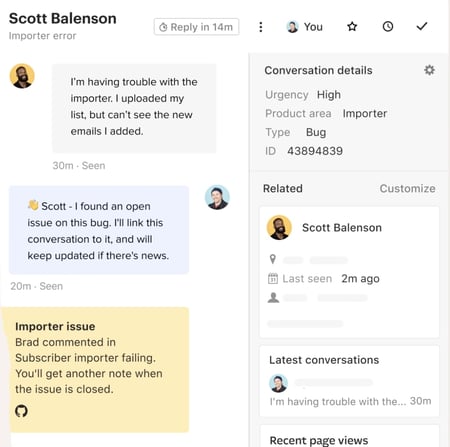The height and width of the screenshot is (447, 450).
Task: Select the conversation ID 43894839
Action: coord(315,151)
